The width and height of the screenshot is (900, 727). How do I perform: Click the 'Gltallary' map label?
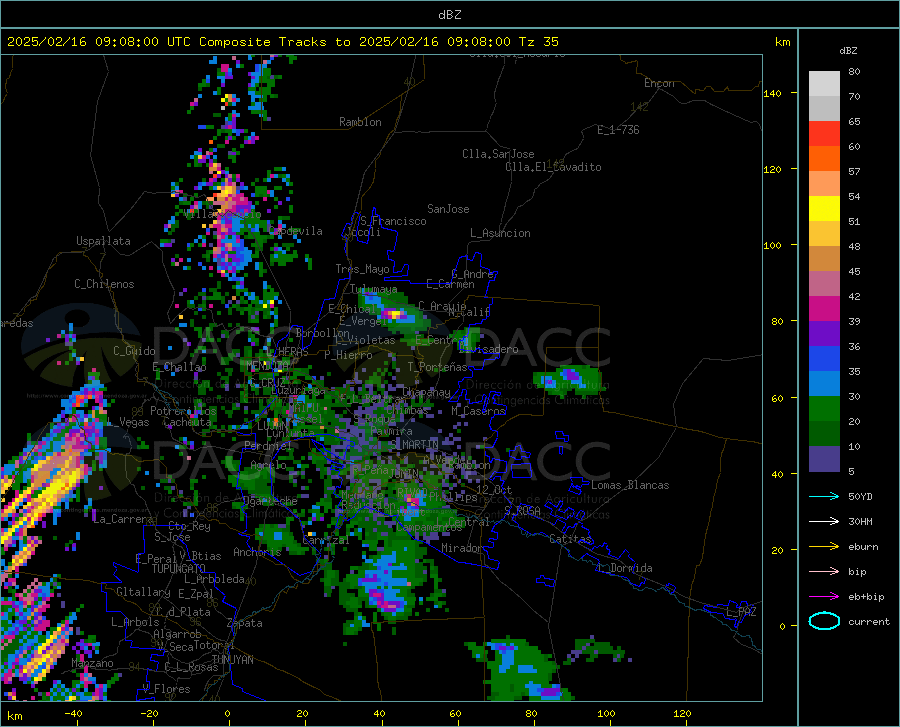pos(143,592)
